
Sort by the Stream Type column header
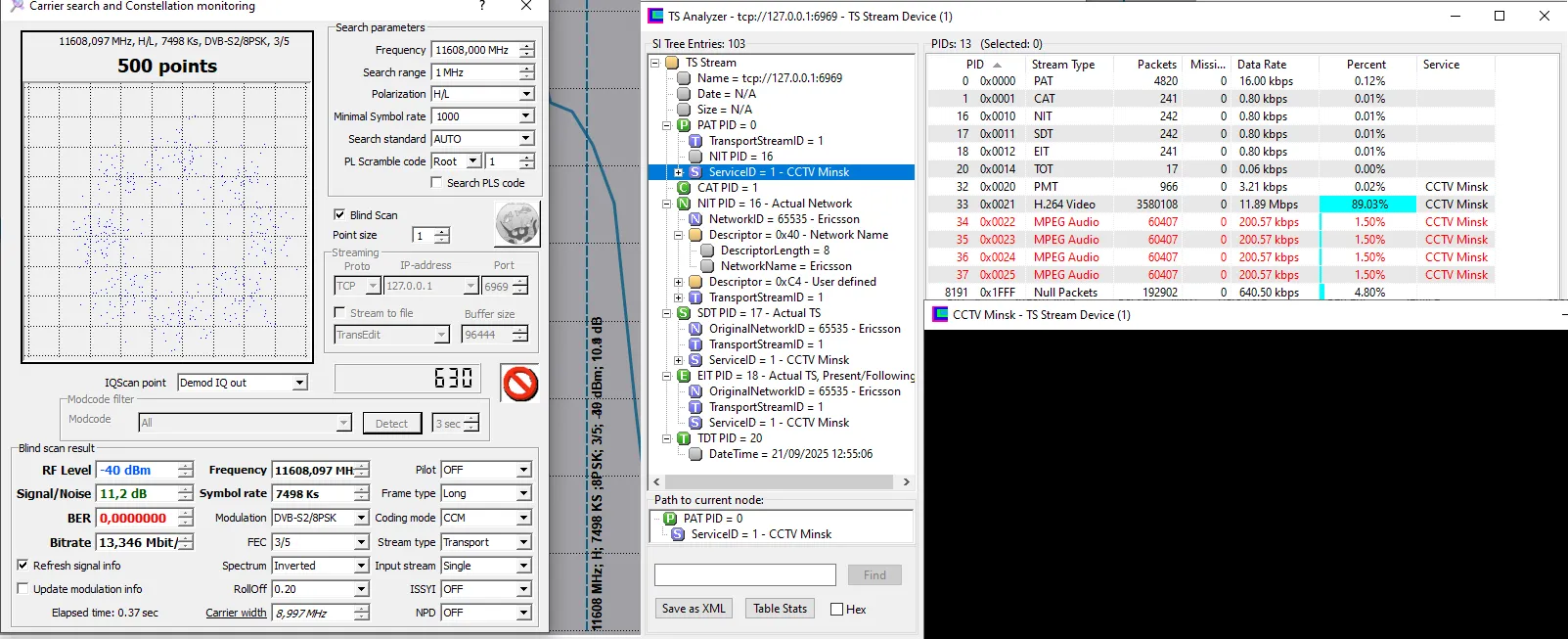1062,65
